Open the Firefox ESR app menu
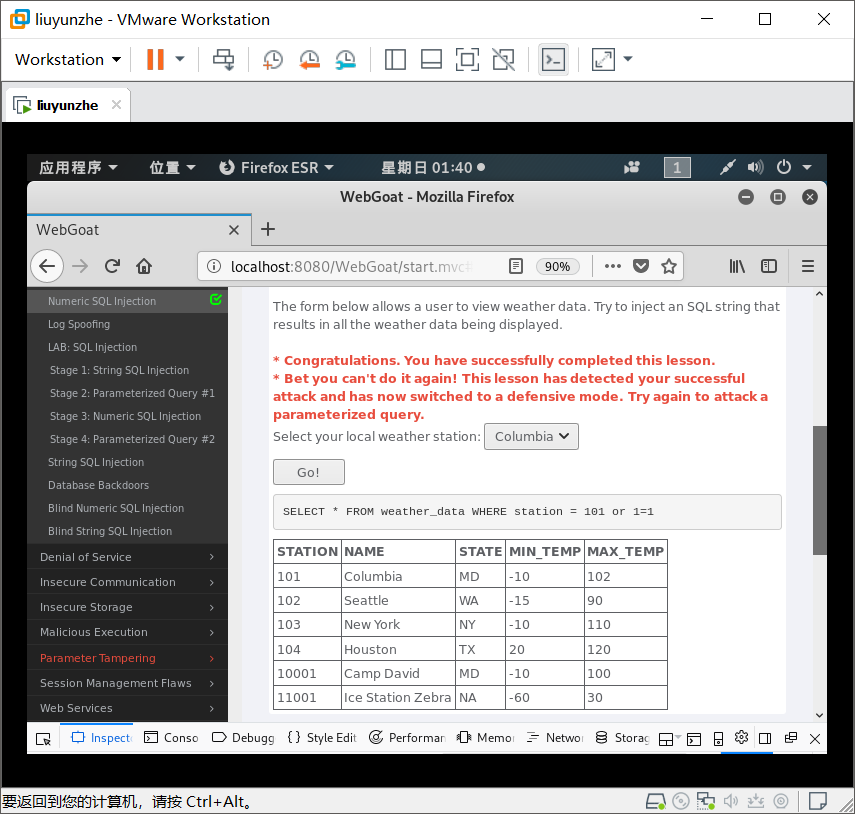 pyautogui.click(x=276, y=167)
